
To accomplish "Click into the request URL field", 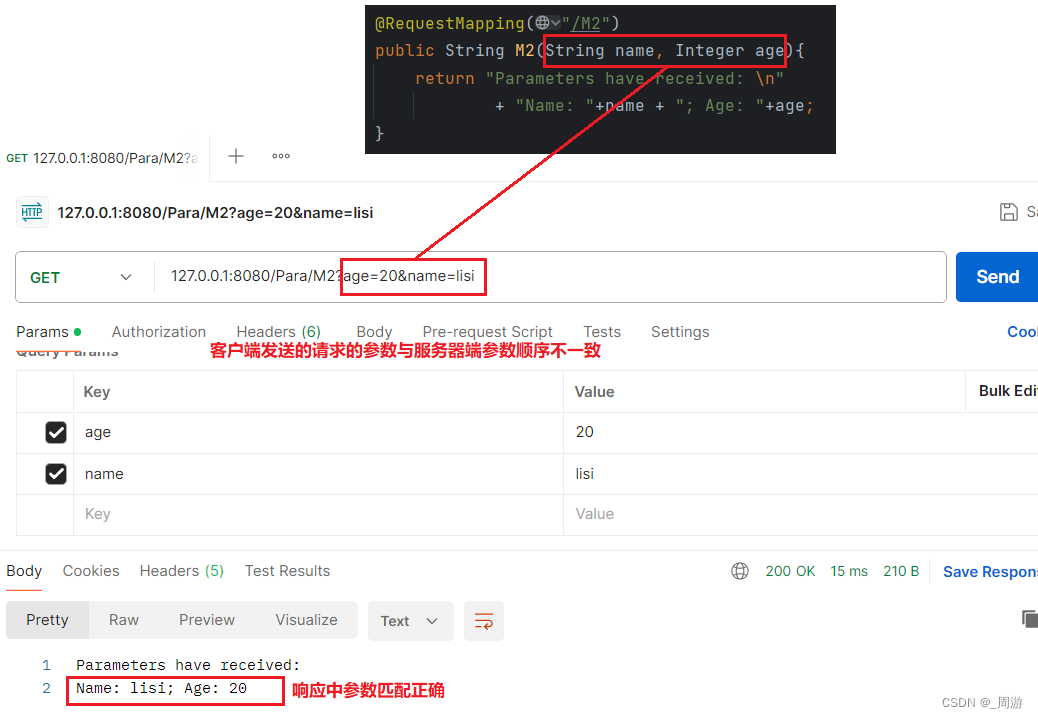I will 549,277.
